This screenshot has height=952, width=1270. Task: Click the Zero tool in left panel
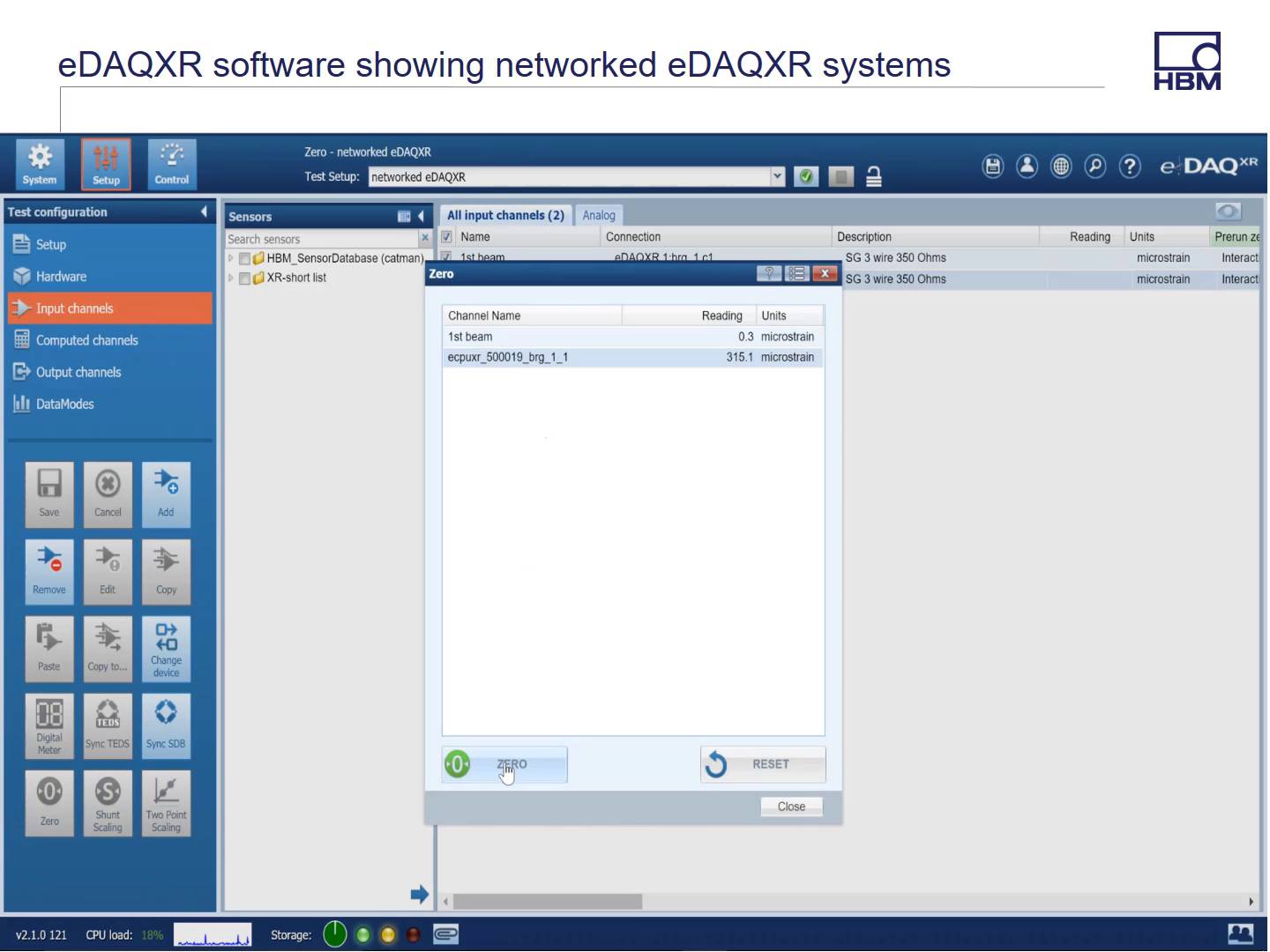[49, 803]
